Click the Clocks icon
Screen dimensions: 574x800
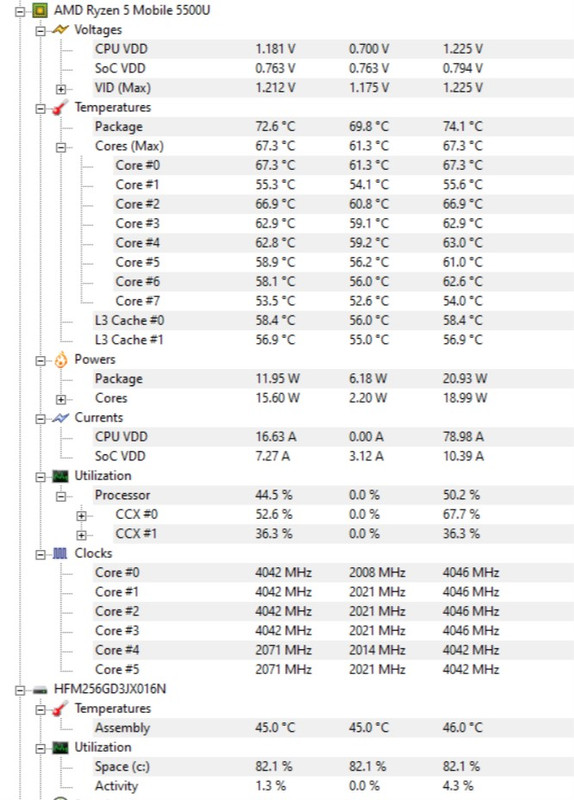coord(60,554)
